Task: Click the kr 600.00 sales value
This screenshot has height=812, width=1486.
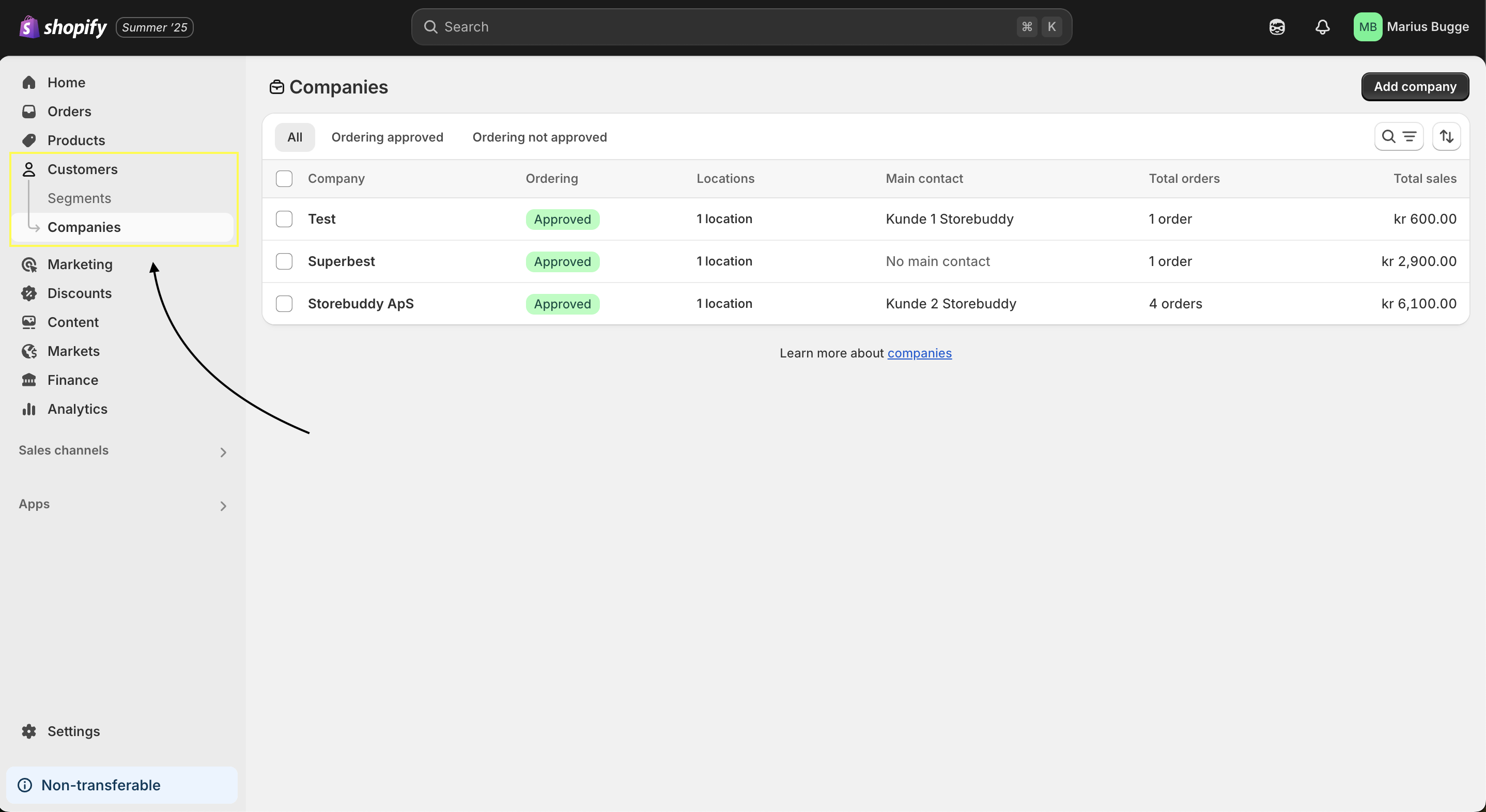Action: click(1425, 219)
